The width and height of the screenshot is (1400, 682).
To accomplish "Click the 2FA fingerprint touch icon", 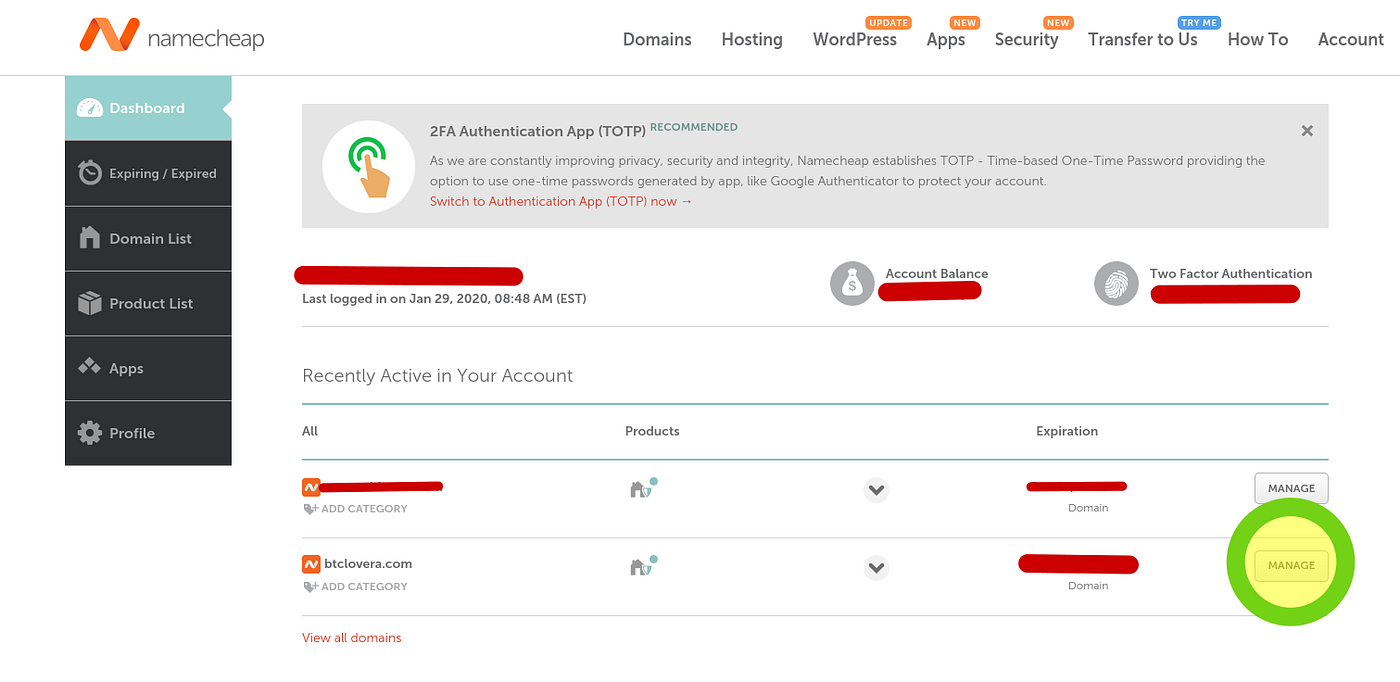I will pyautogui.click(x=369, y=166).
